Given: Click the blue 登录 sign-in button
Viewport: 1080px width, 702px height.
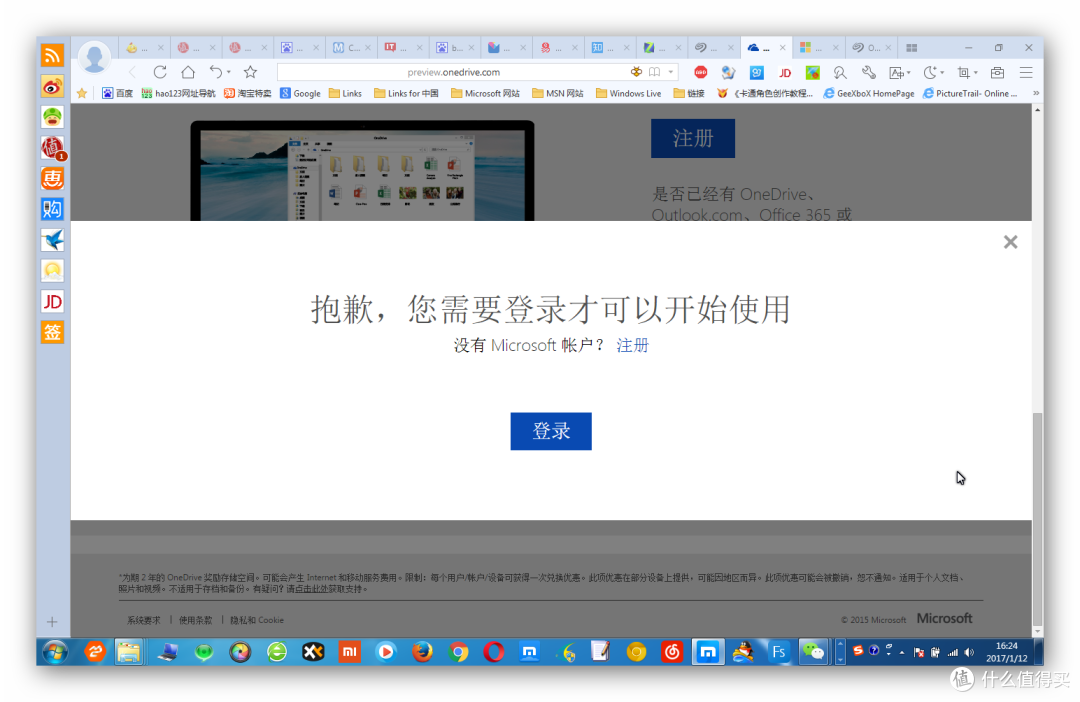Looking at the screenshot, I should [x=551, y=431].
